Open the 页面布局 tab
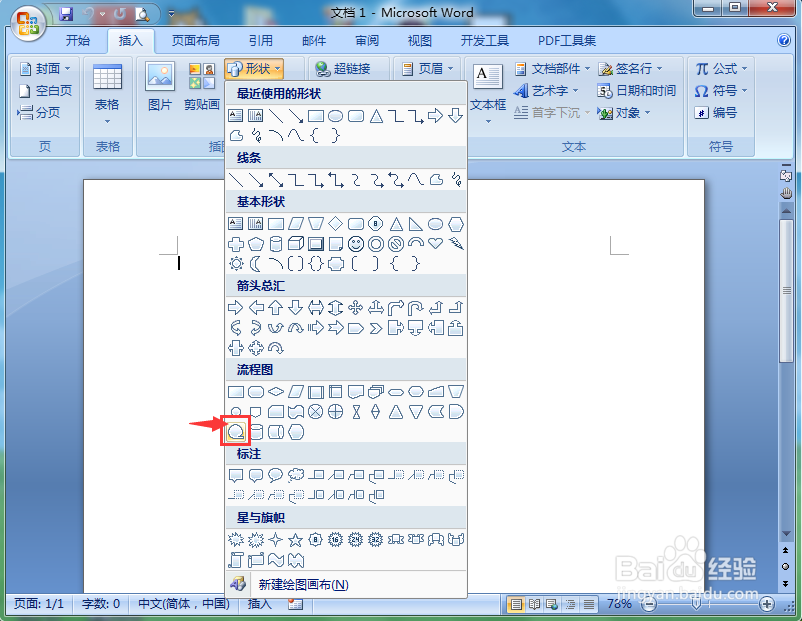Viewport: 802px width, 621px height. pyautogui.click(x=195, y=40)
